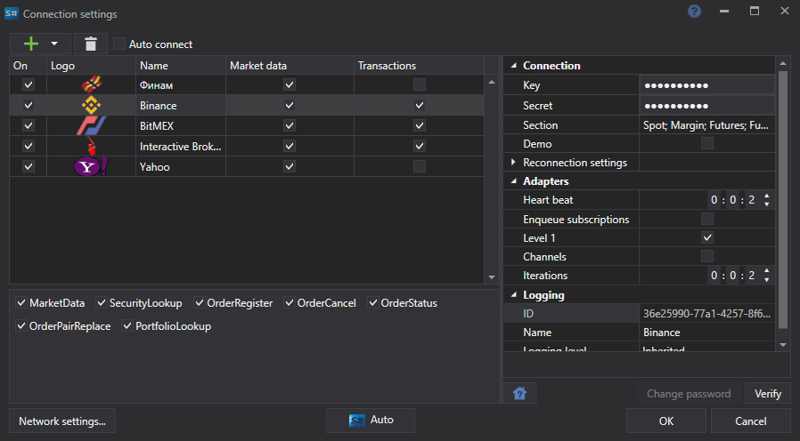800x441 pixels.
Task: Expand the Reconnection settings group
Action: point(514,162)
